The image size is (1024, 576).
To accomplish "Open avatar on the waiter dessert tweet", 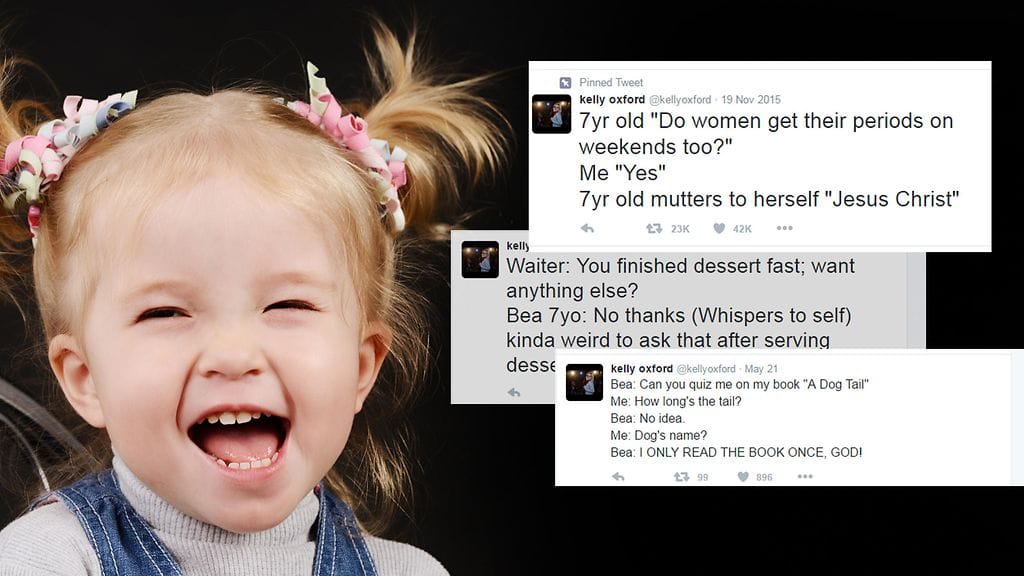I will pos(480,259).
